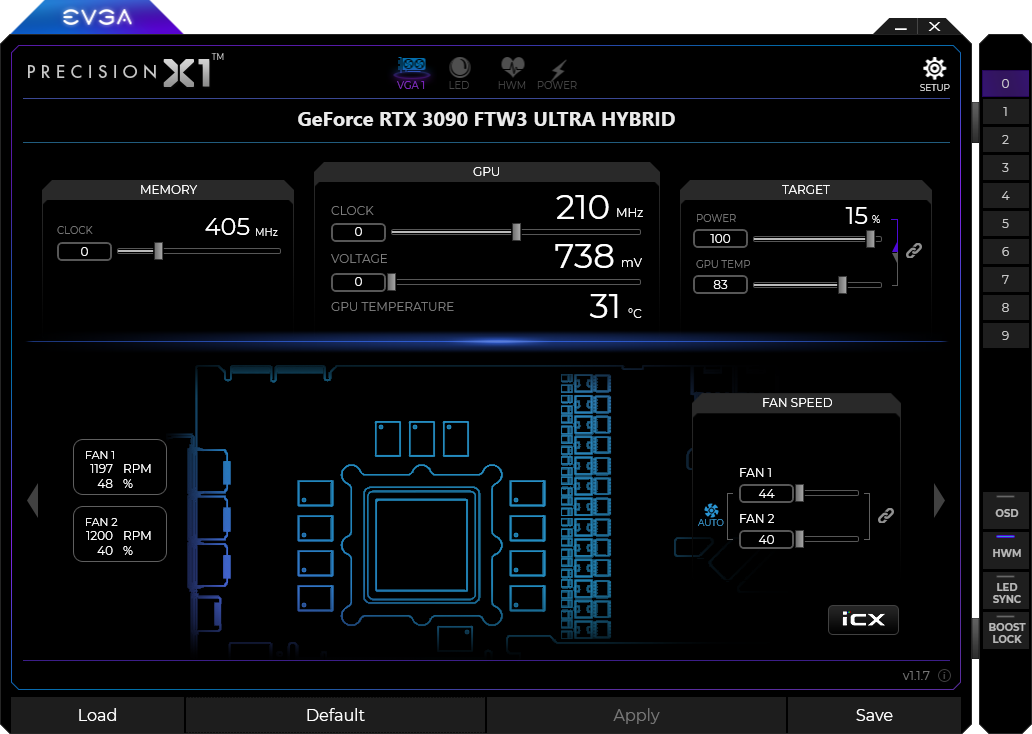This screenshot has height=734, width=1032.
Task: Click the GPU voltage slider handle
Action: click(392, 282)
